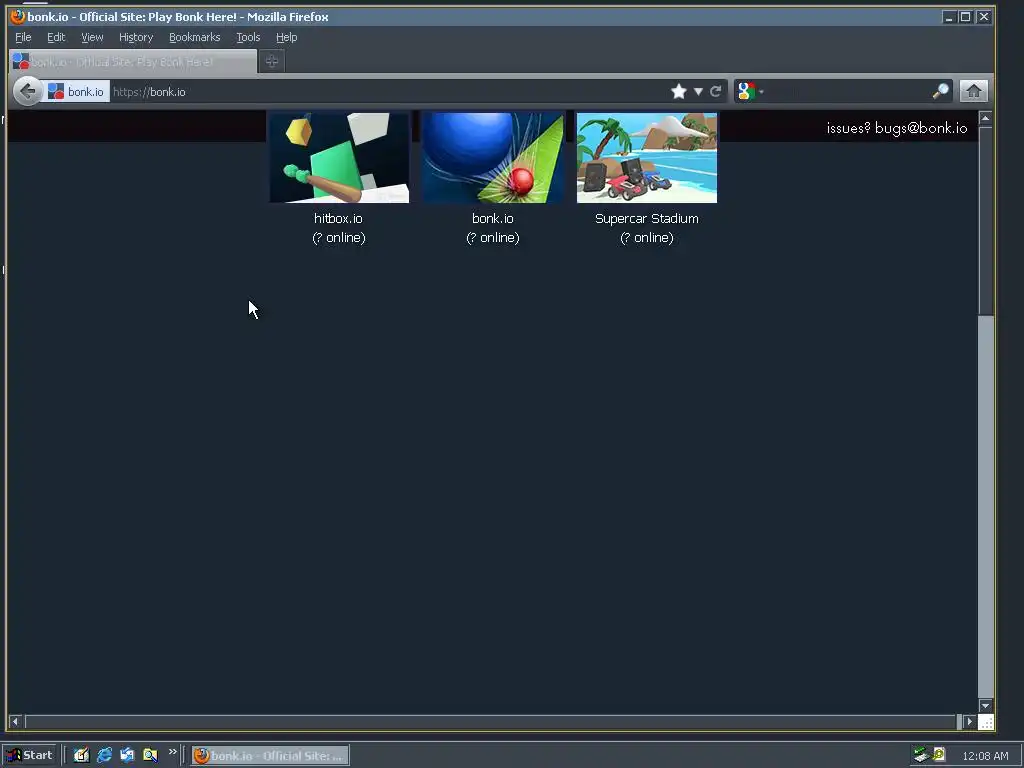
Task: Click the Outlook Express quick launch icon
Action: 127,755
